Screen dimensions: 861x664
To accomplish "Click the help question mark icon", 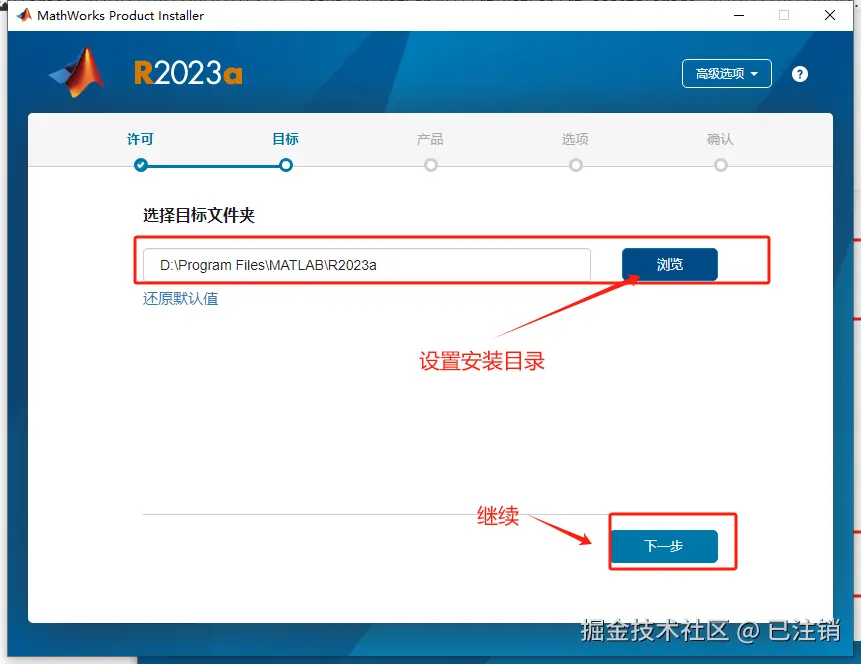I will (800, 74).
